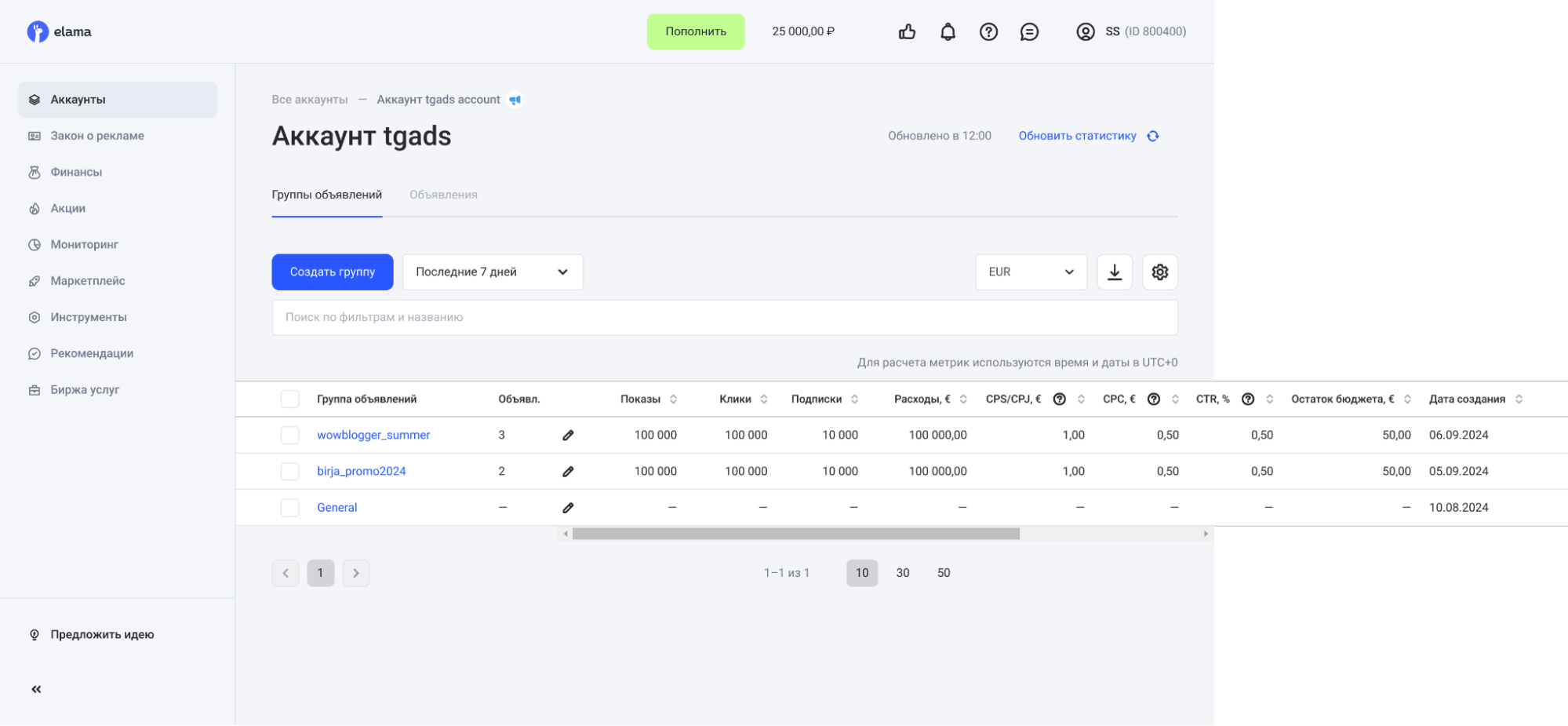Show CPC help tooltip icon
Screen dimensions: 1568x726
click(1154, 399)
